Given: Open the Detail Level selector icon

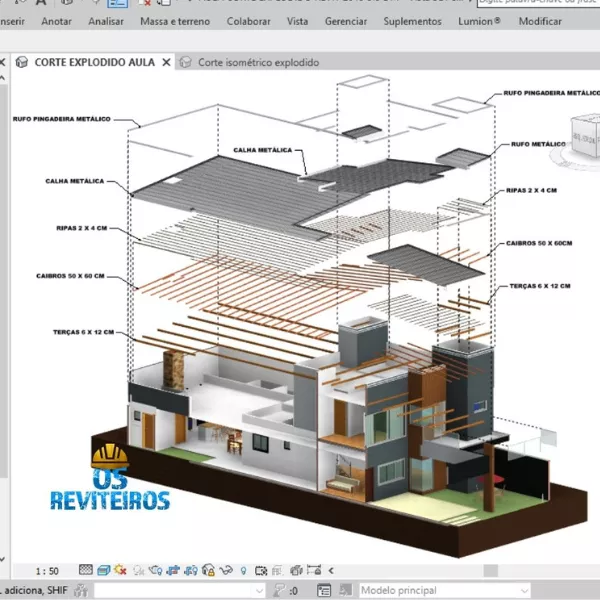Looking at the screenshot, I should (85, 570).
